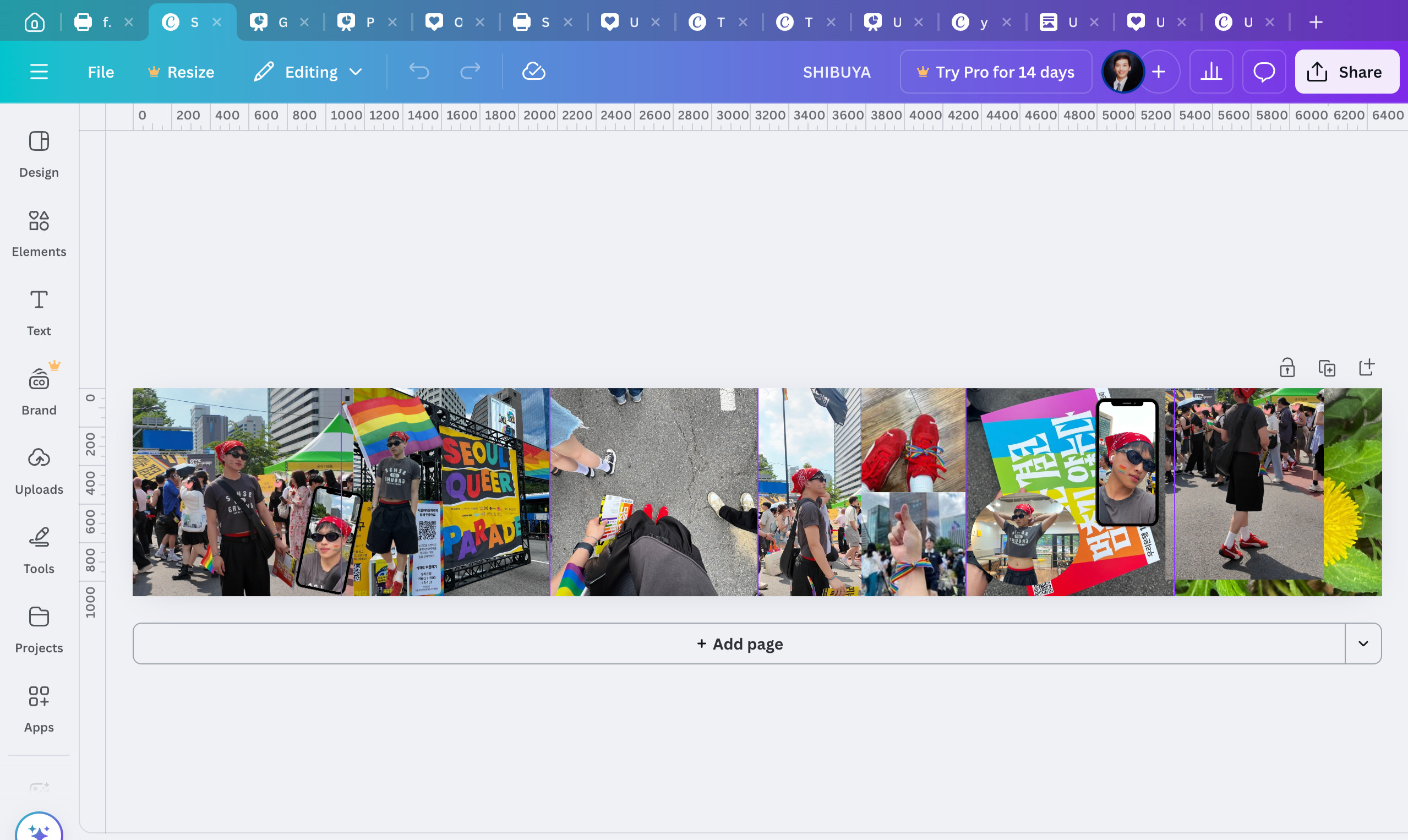Open the comments speech bubble
The width and height of the screenshot is (1408, 840).
[x=1264, y=72]
